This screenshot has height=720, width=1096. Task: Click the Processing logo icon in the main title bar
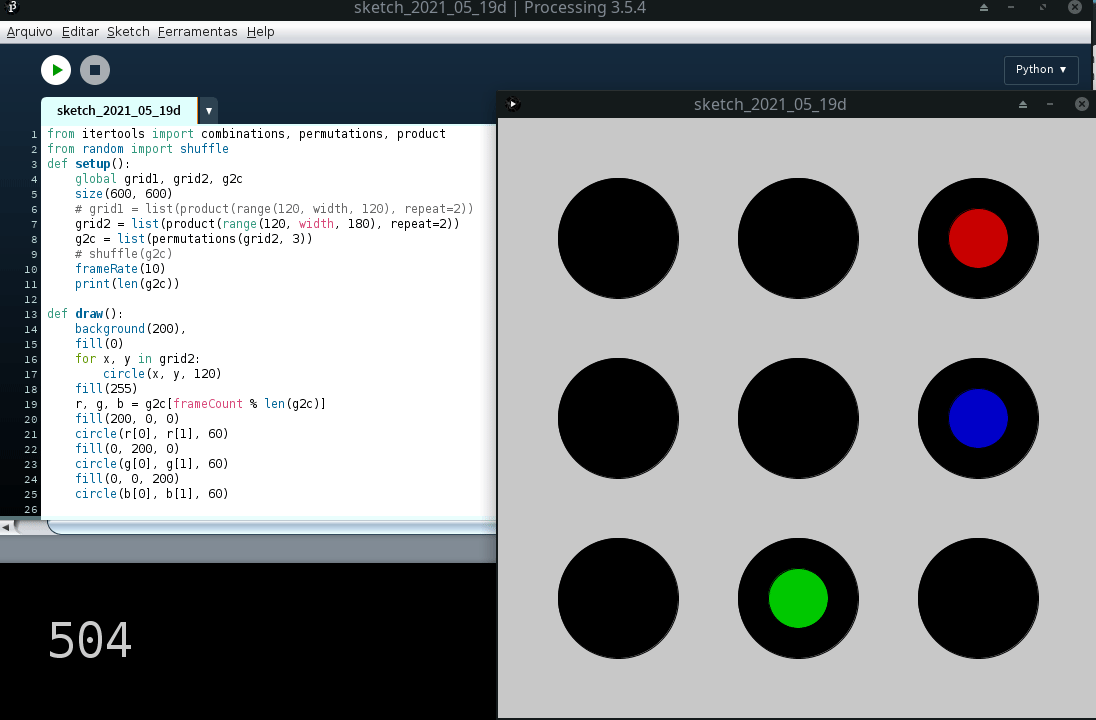pos(11,7)
